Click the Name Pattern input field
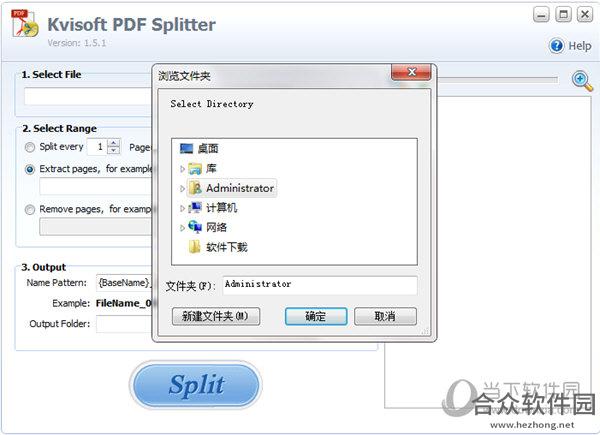Image resolution: width=600 pixels, height=435 pixels. [x=124, y=283]
